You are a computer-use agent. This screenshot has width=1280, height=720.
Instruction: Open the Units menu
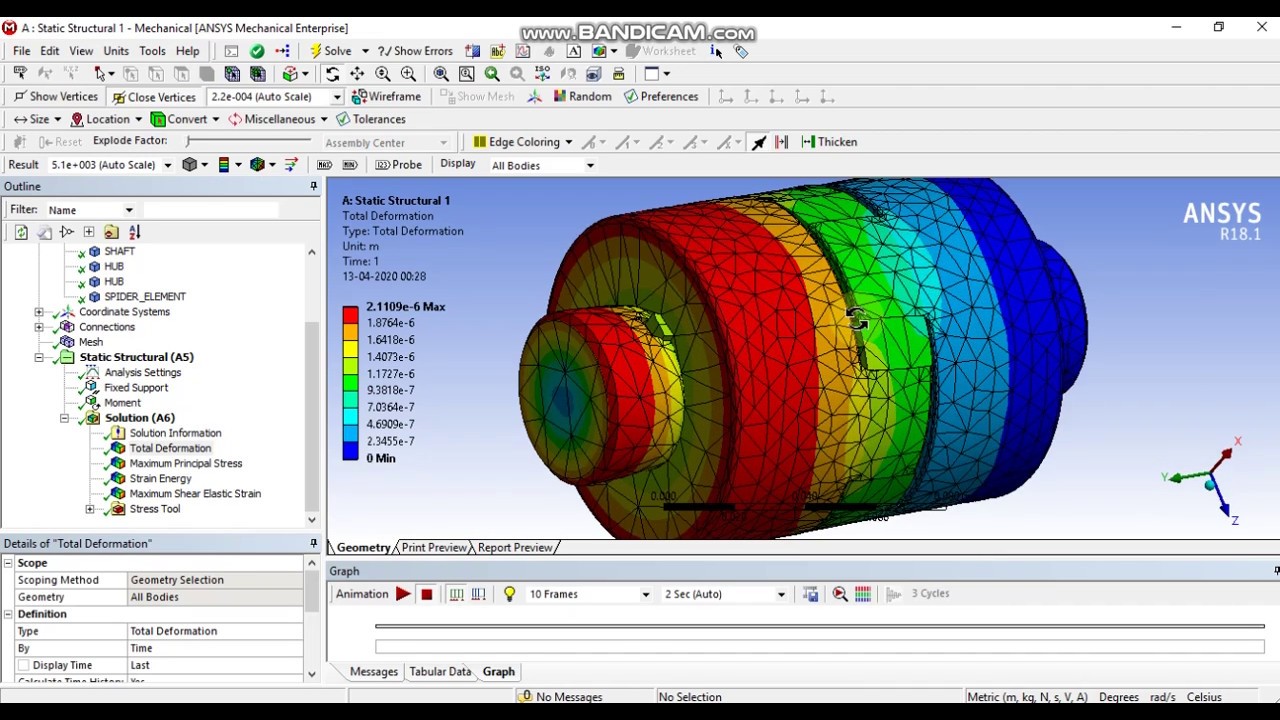coord(116,51)
